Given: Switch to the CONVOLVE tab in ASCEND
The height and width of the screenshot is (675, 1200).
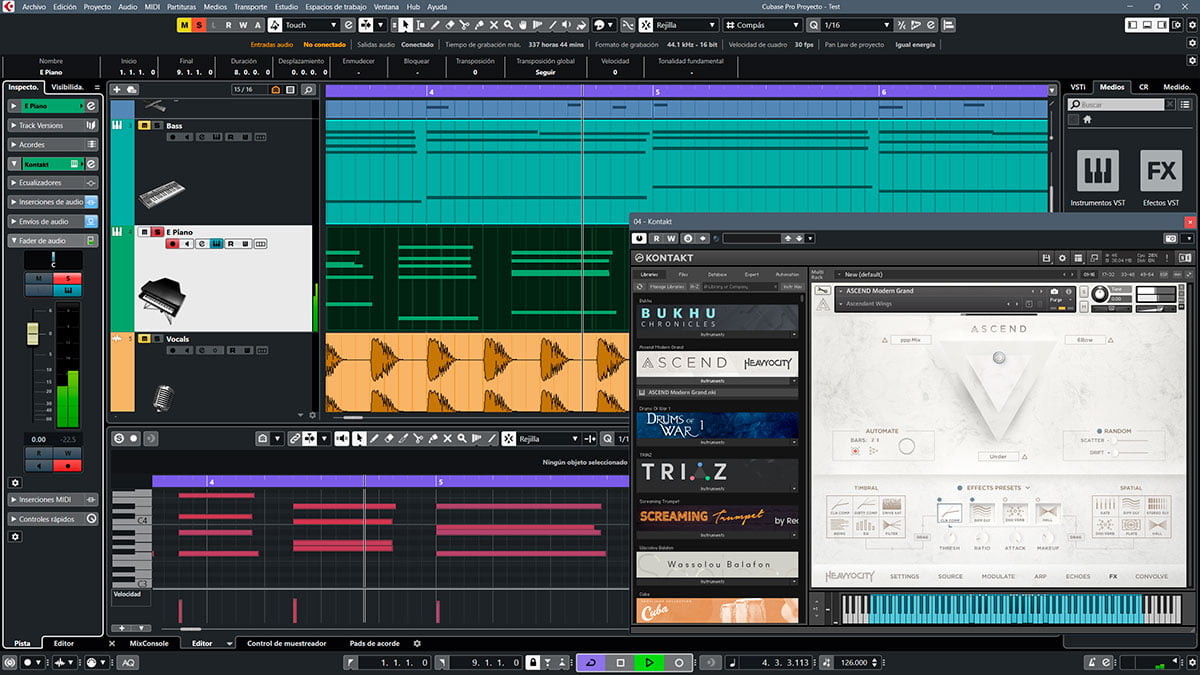Looking at the screenshot, I should pos(1151,576).
